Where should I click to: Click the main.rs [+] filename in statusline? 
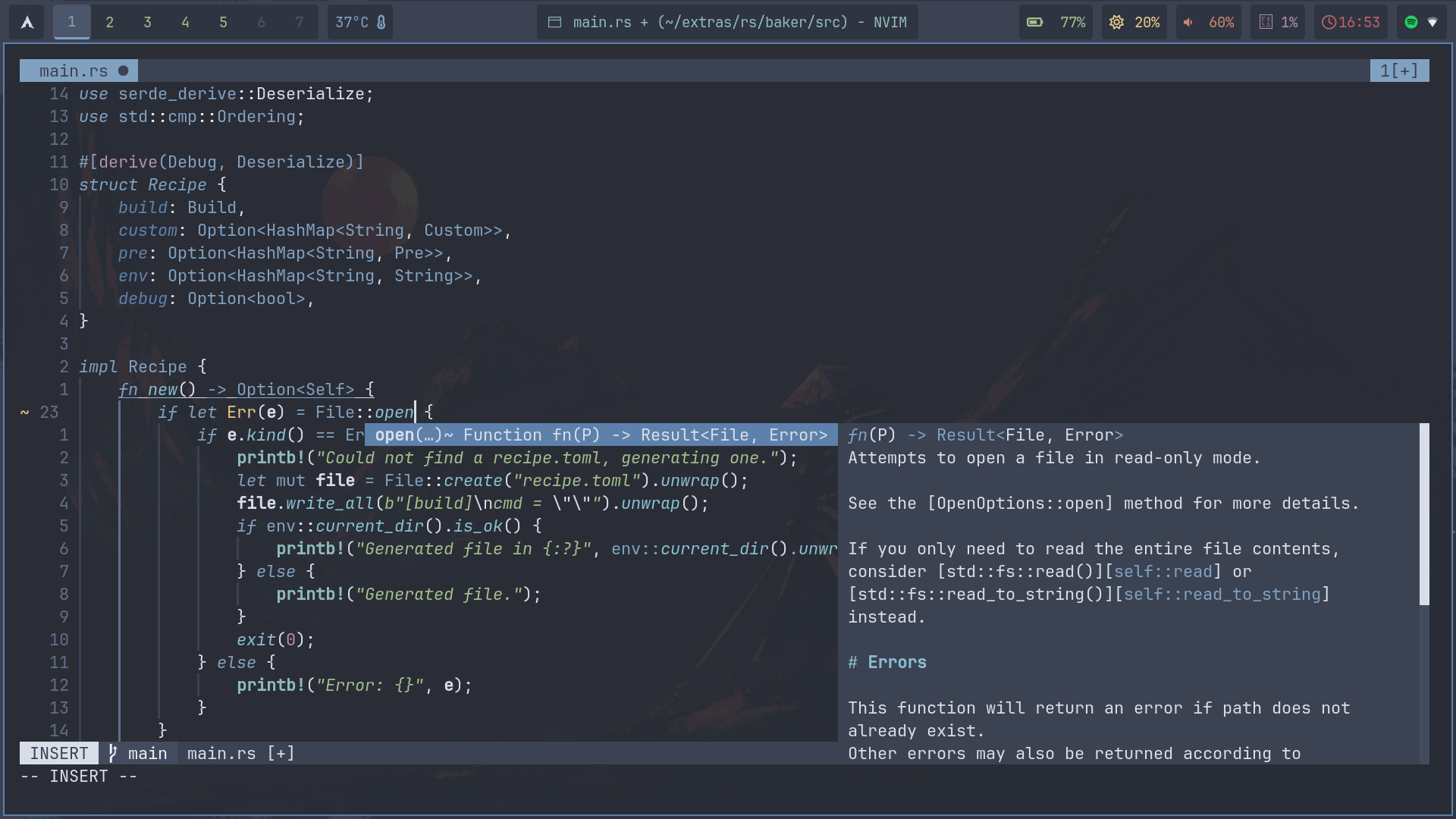(240, 753)
